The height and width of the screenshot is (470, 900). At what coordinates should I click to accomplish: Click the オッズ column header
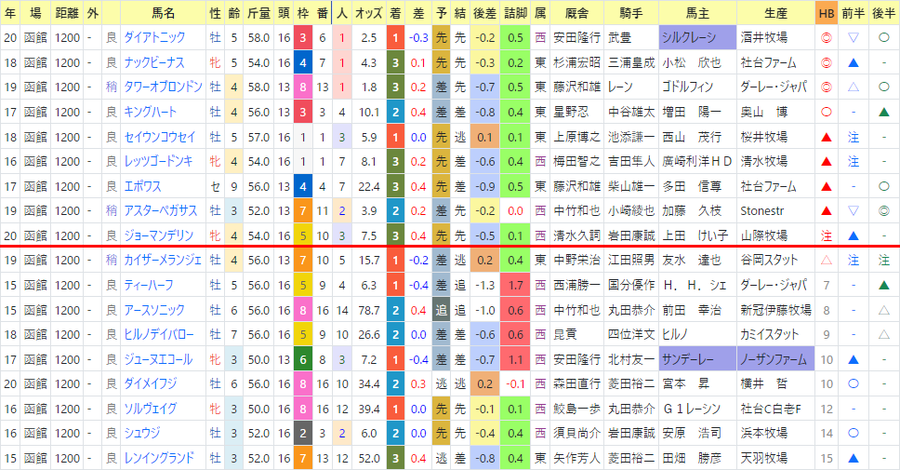[368, 13]
